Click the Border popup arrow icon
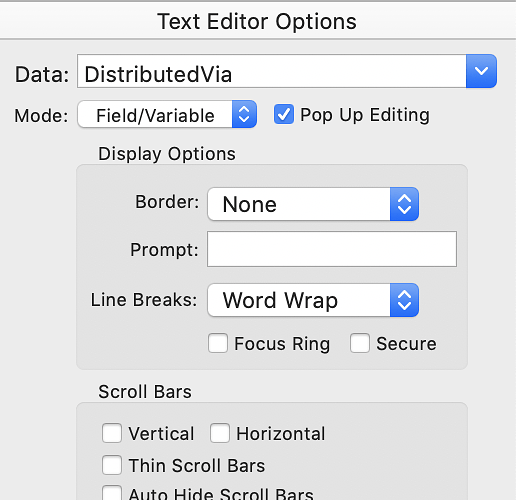Viewport: 516px width, 500px height. (404, 204)
